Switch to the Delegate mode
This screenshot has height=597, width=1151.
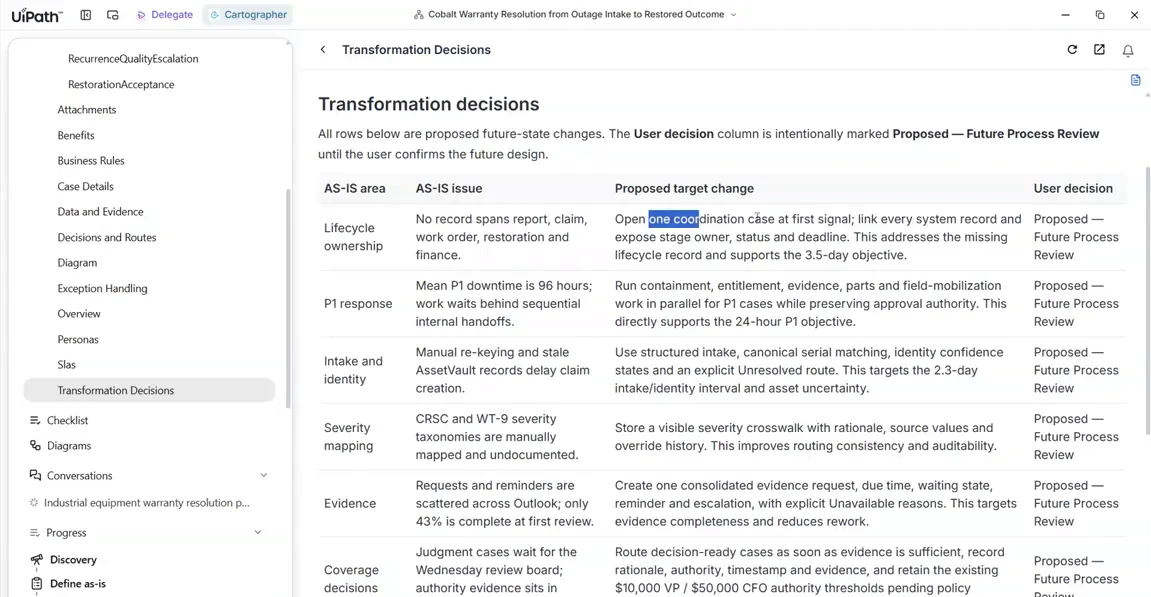(x=164, y=15)
